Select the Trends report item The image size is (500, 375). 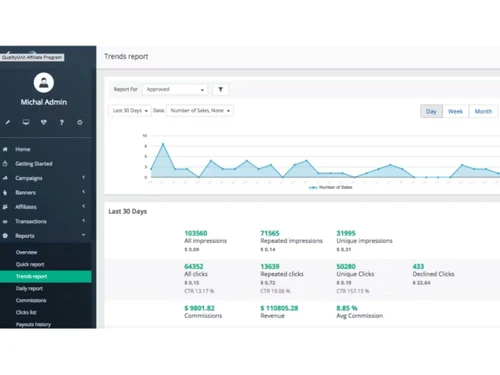(46, 276)
